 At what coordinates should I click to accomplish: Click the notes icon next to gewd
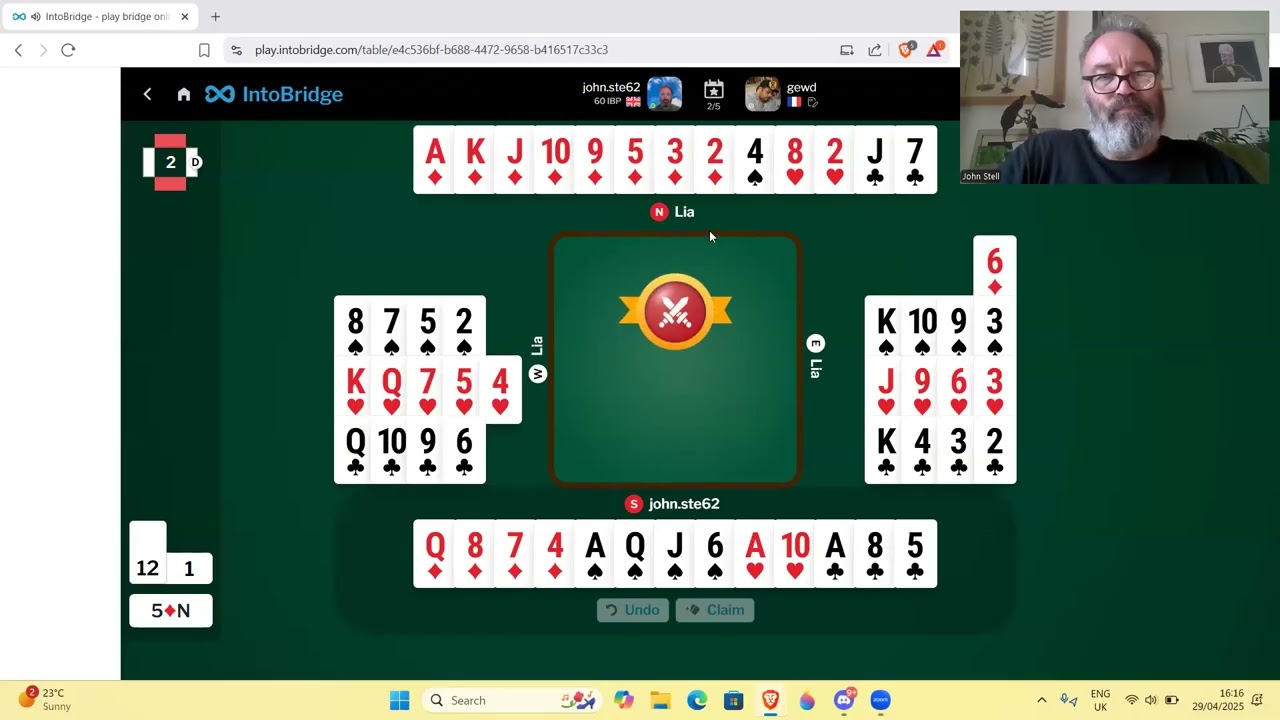coord(812,102)
